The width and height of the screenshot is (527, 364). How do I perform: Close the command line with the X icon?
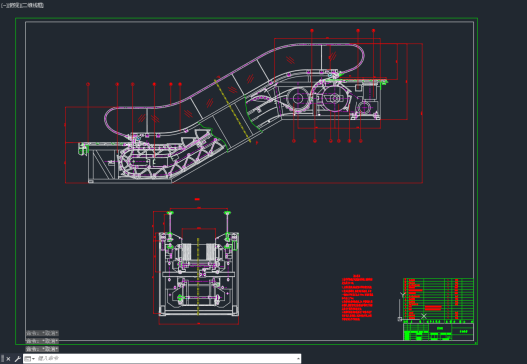(x=8, y=359)
